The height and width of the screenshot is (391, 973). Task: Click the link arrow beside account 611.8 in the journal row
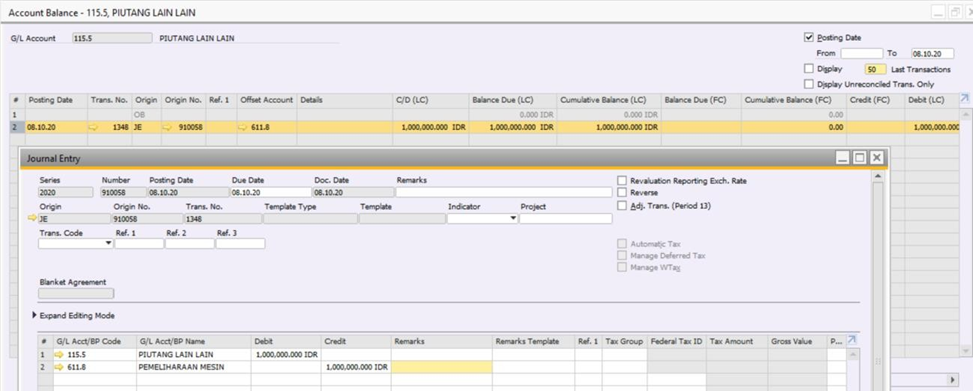tap(59, 367)
